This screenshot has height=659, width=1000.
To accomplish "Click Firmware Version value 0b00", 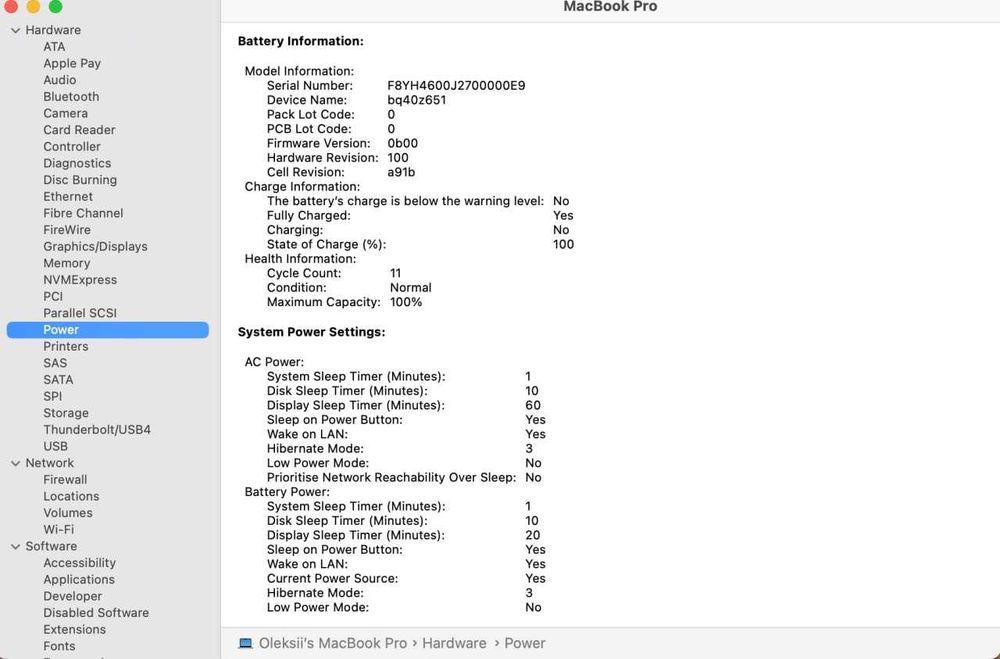I will coord(403,144).
